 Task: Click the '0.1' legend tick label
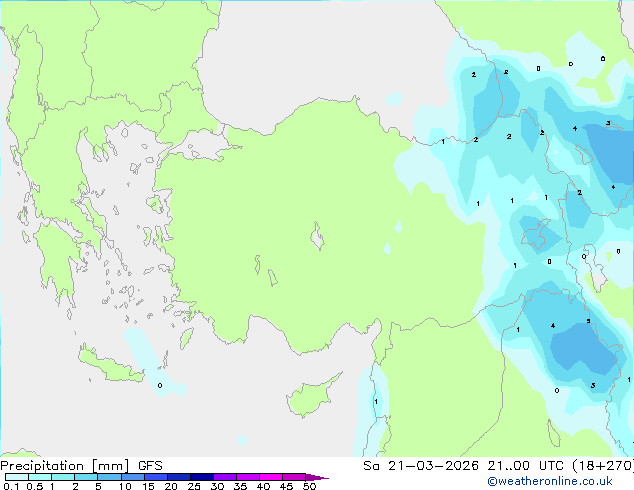pyautogui.click(x=11, y=486)
